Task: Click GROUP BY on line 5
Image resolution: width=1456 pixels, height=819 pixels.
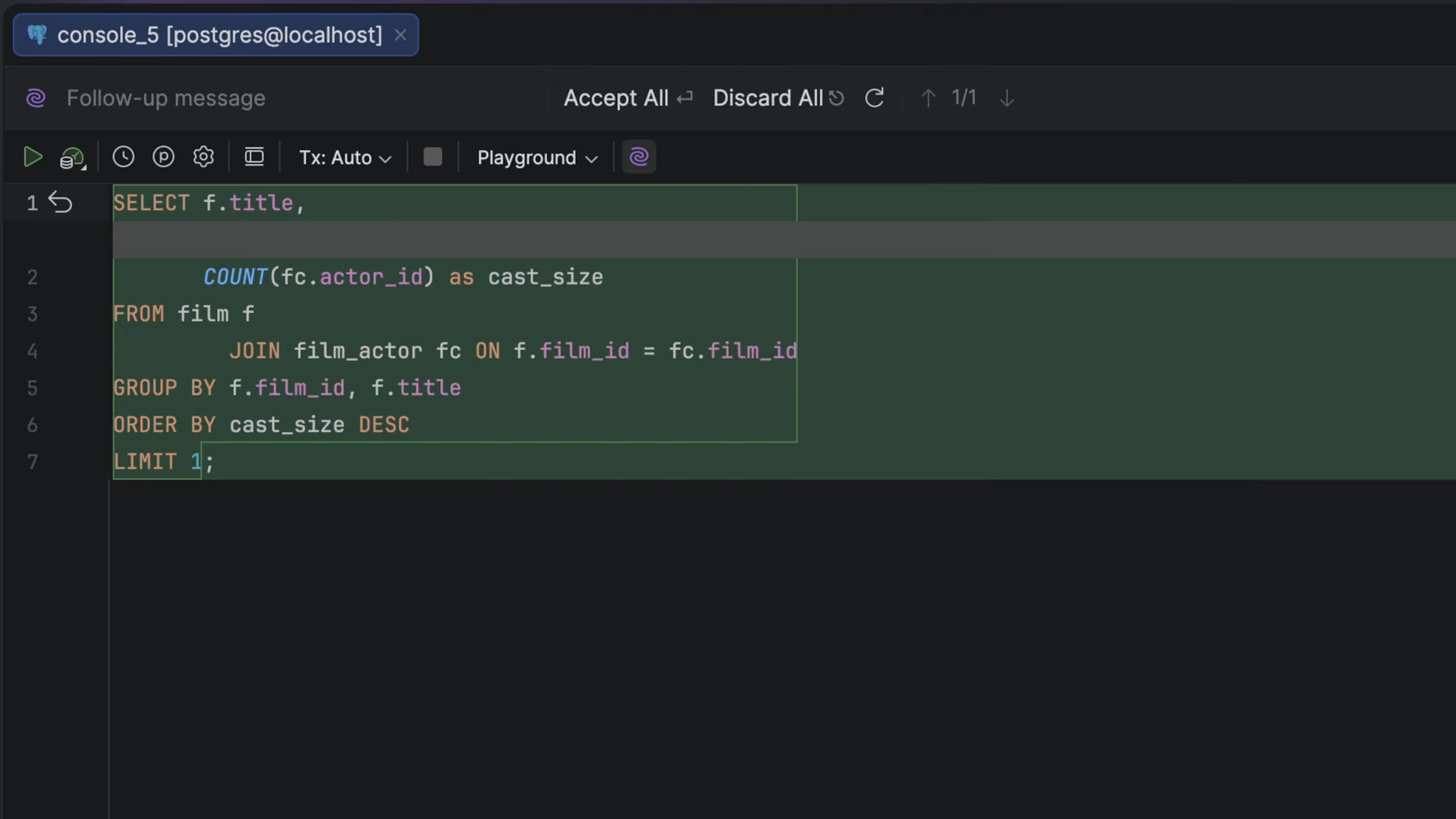Action: pos(164,388)
